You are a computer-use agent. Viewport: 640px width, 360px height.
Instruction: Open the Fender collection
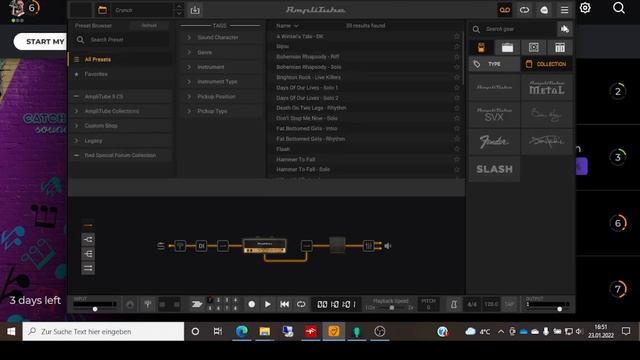tap(494, 141)
